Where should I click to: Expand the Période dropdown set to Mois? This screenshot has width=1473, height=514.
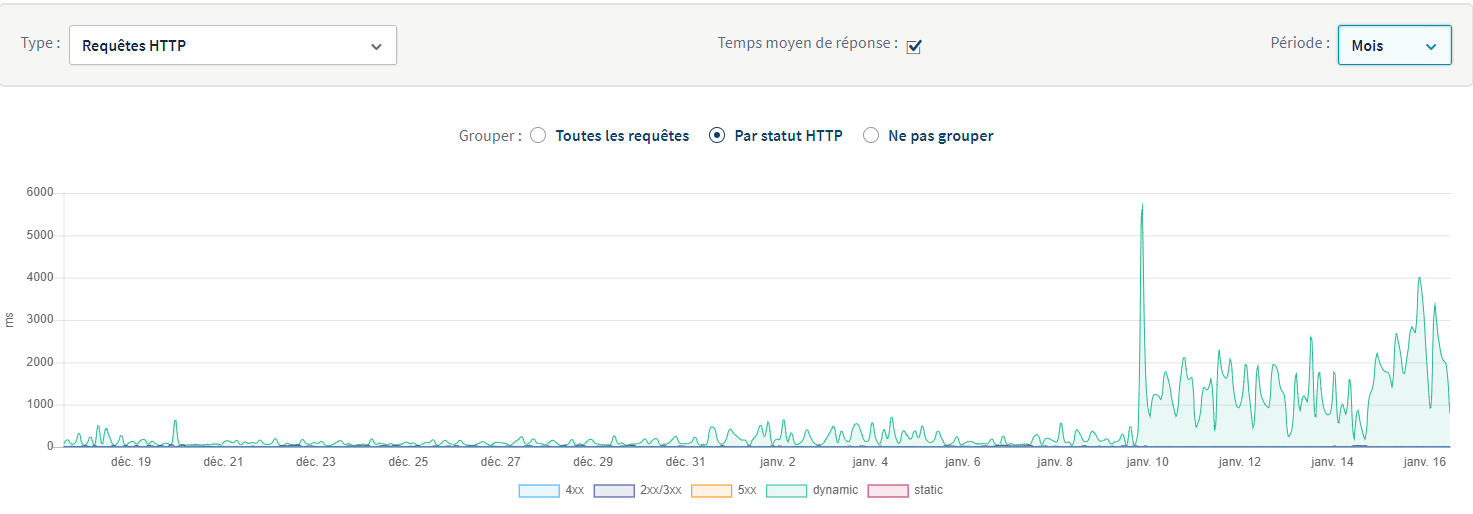[x=1394, y=46]
